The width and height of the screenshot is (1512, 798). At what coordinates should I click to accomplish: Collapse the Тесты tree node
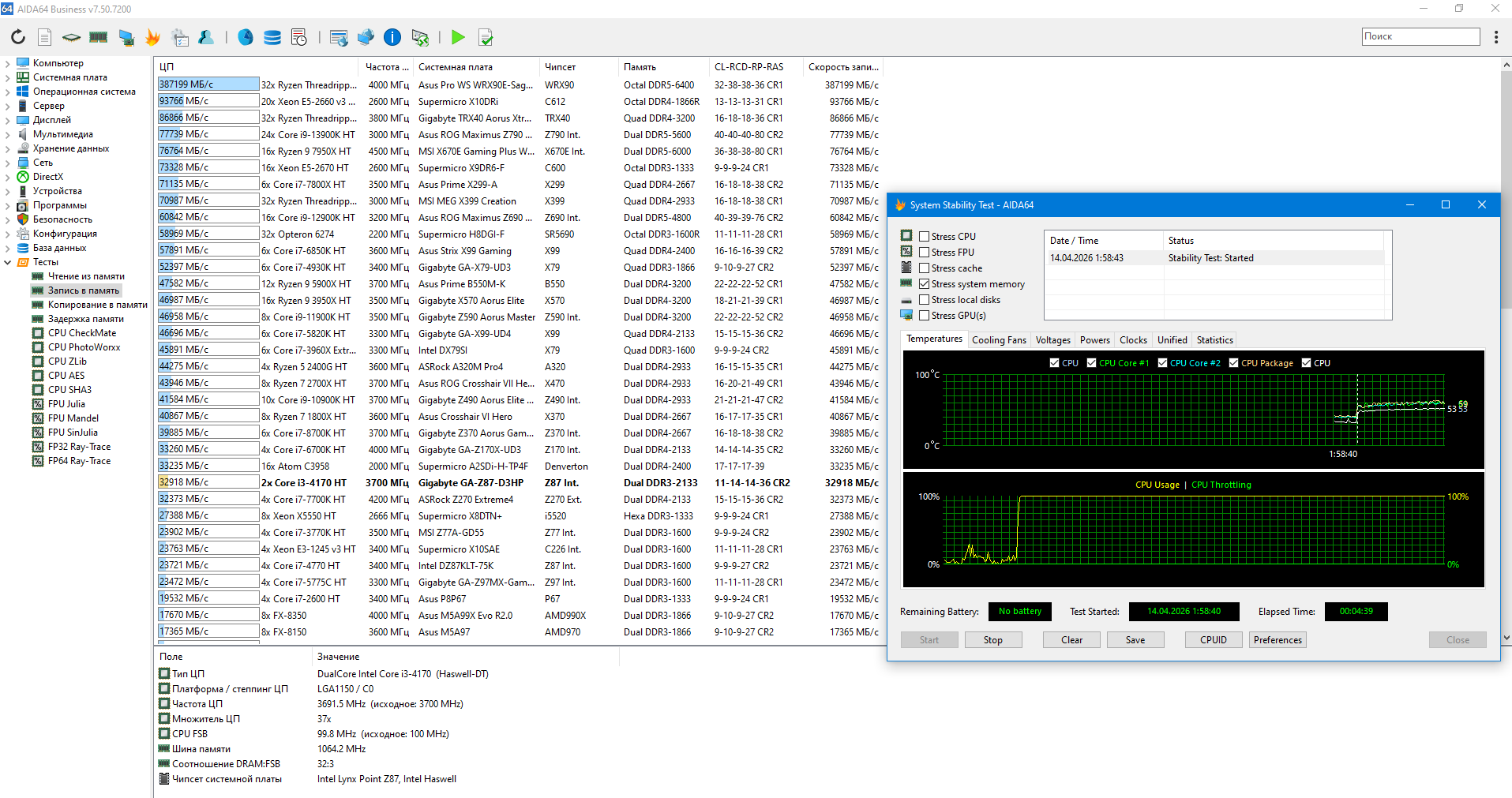pyautogui.click(x=8, y=262)
